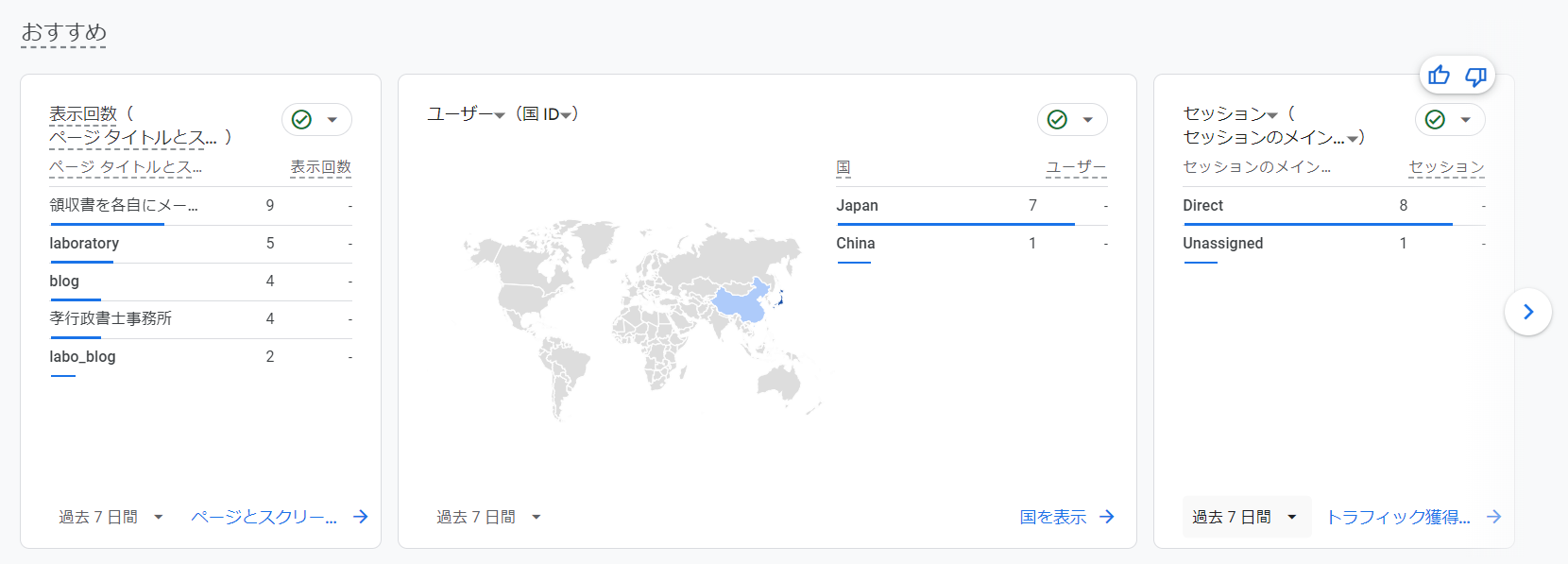Select laboratory row

click(200, 244)
